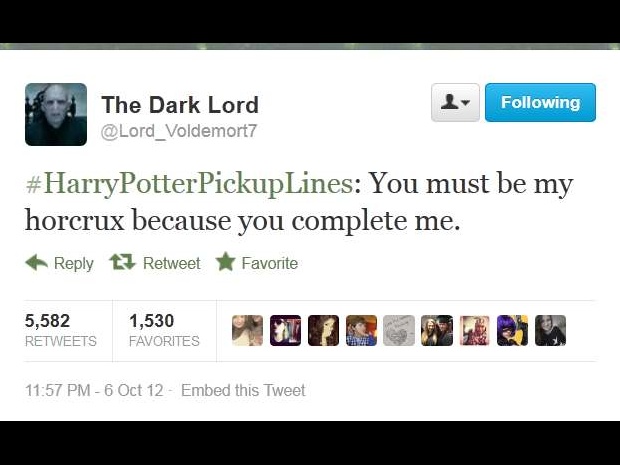Select the first retweeter avatar
620x465 pixels.
click(248, 331)
